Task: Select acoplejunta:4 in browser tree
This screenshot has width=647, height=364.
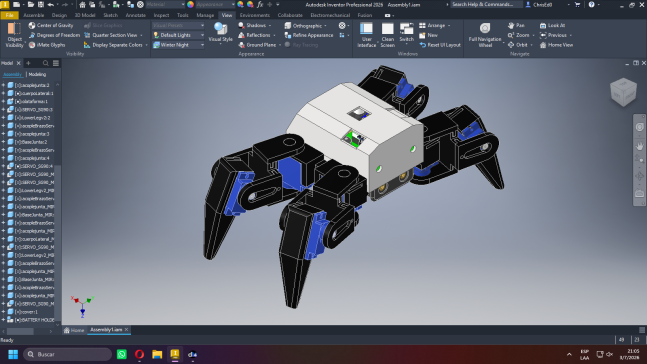Action: [32, 158]
